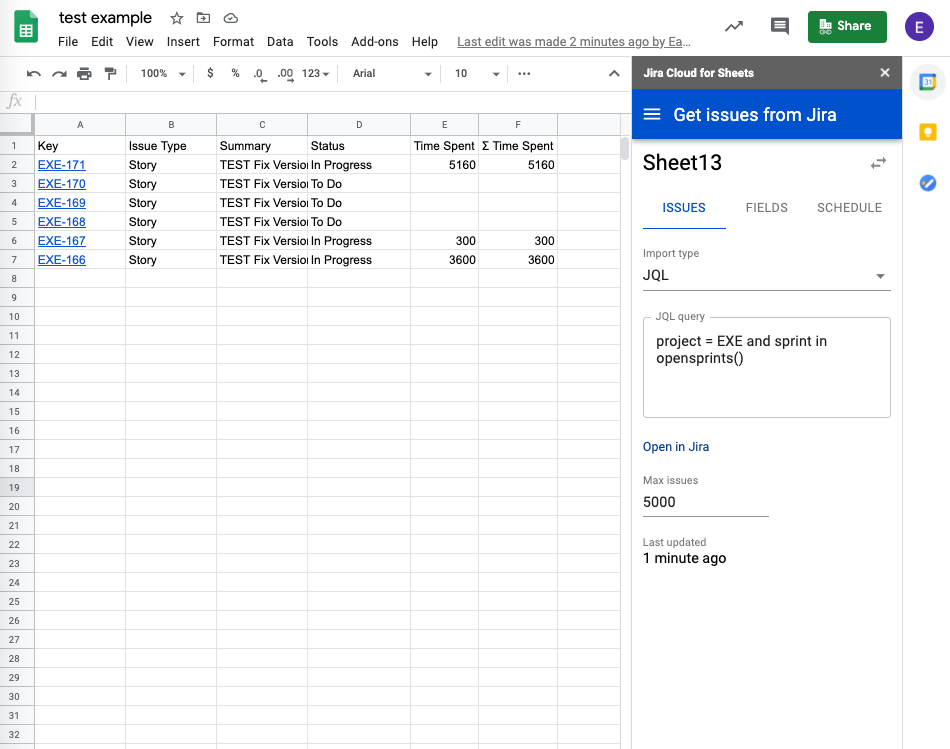Open Google Calendar from side panel

(x=927, y=81)
